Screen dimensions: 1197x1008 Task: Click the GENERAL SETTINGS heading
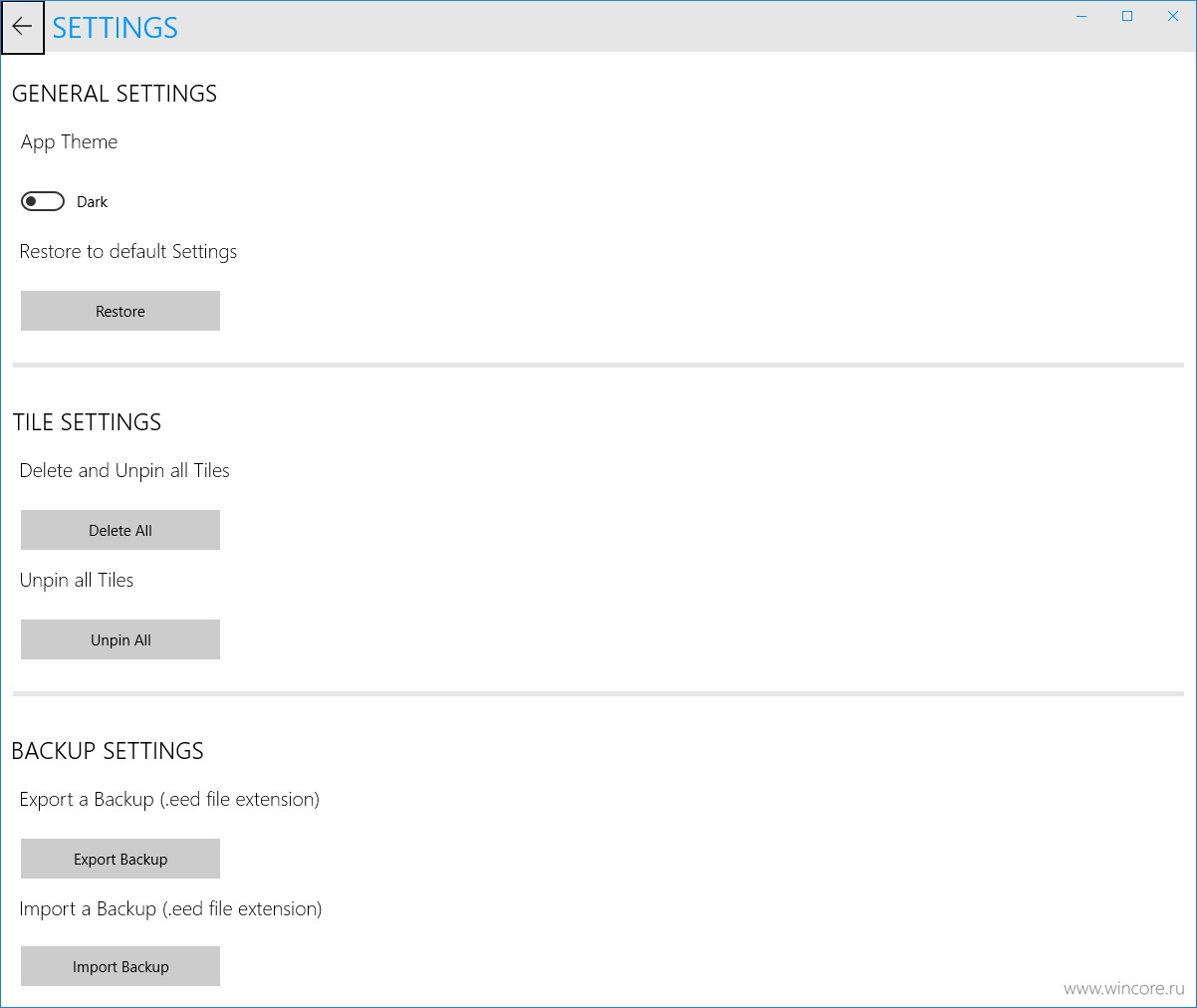pyautogui.click(x=115, y=94)
